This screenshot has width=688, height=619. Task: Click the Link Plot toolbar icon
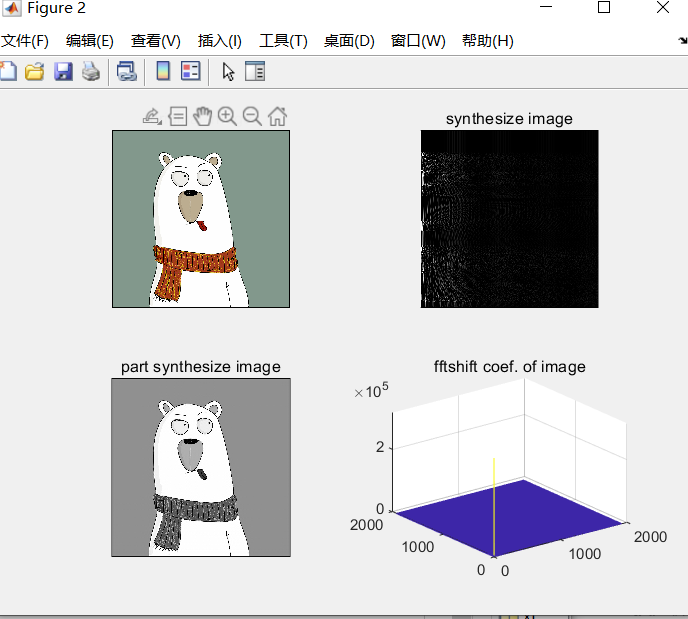(x=127, y=72)
